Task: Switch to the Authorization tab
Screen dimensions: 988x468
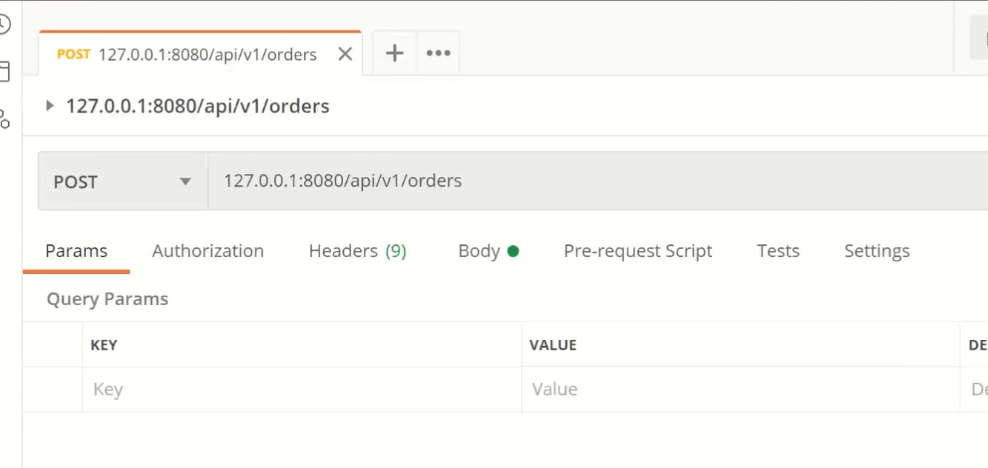Action: click(x=208, y=251)
